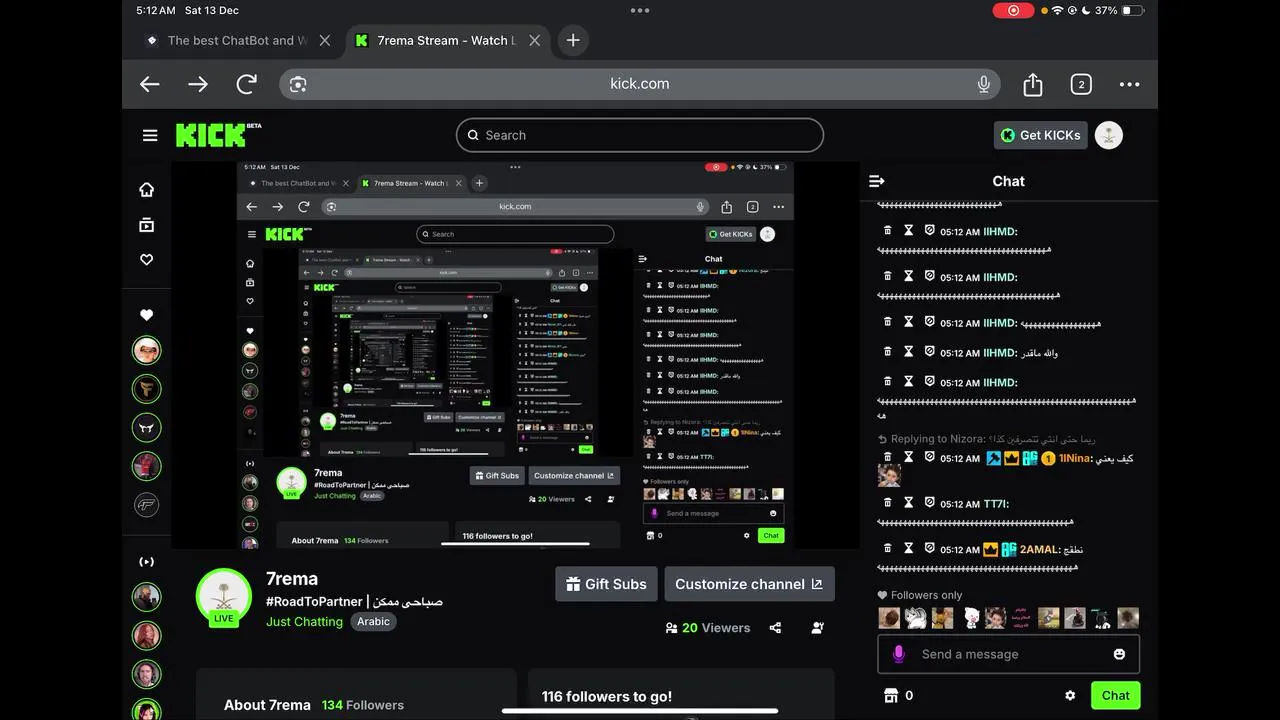Open the browser share sheet icon
Viewport: 1280px width, 720px height.
(x=1033, y=84)
